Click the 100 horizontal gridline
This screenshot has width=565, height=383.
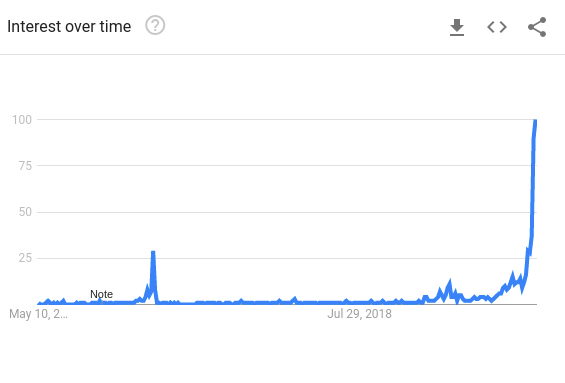pos(285,120)
